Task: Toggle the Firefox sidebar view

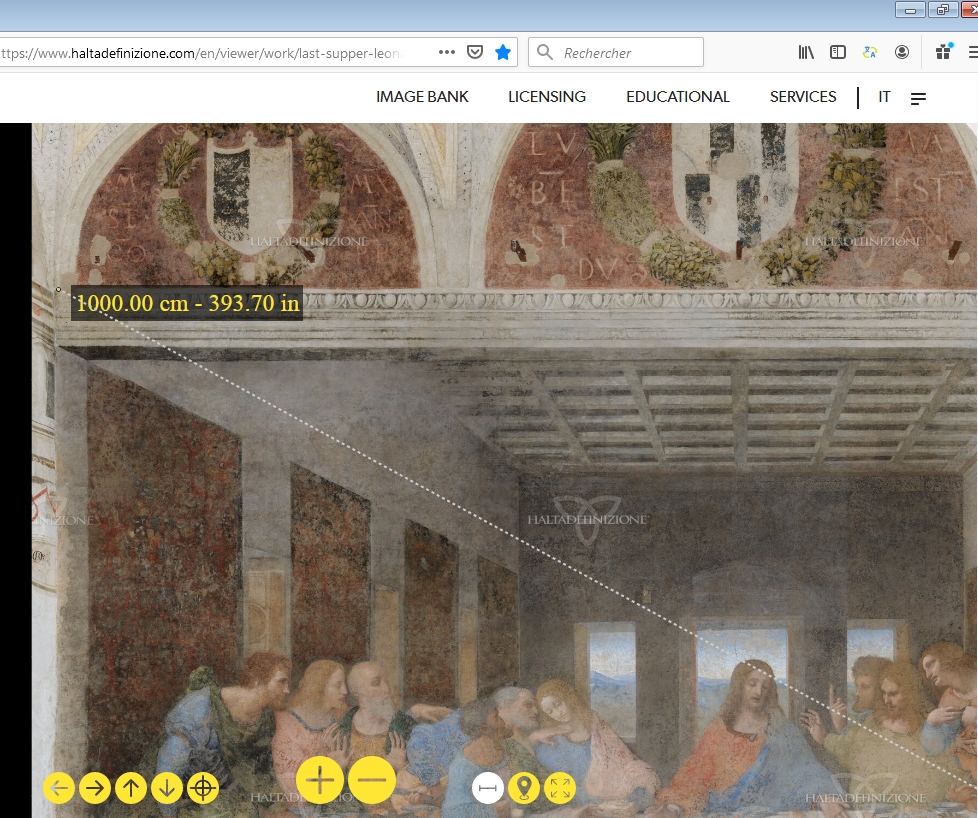Action: pos(838,52)
